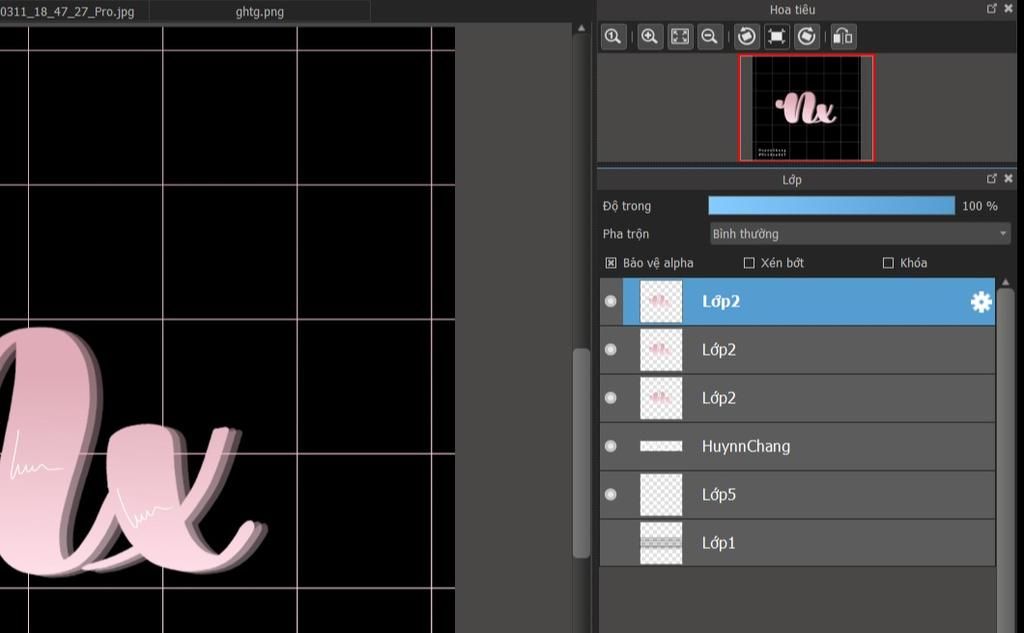Toggle Bảo vệ alpha checkbox
The image size is (1024, 633).
[x=611, y=263]
